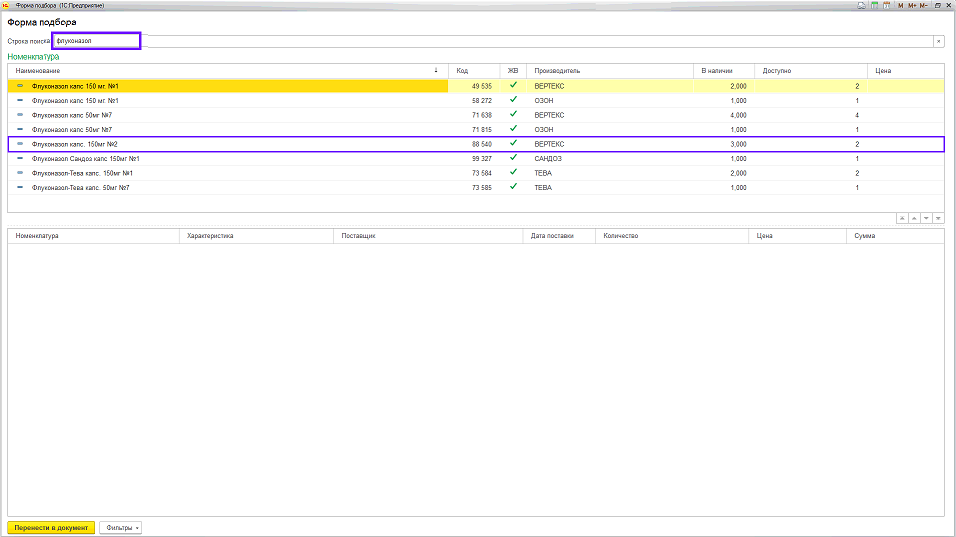Viewport: 956px width, 537px height.
Task: Open the Фильтры dropdown
Action: click(120, 527)
